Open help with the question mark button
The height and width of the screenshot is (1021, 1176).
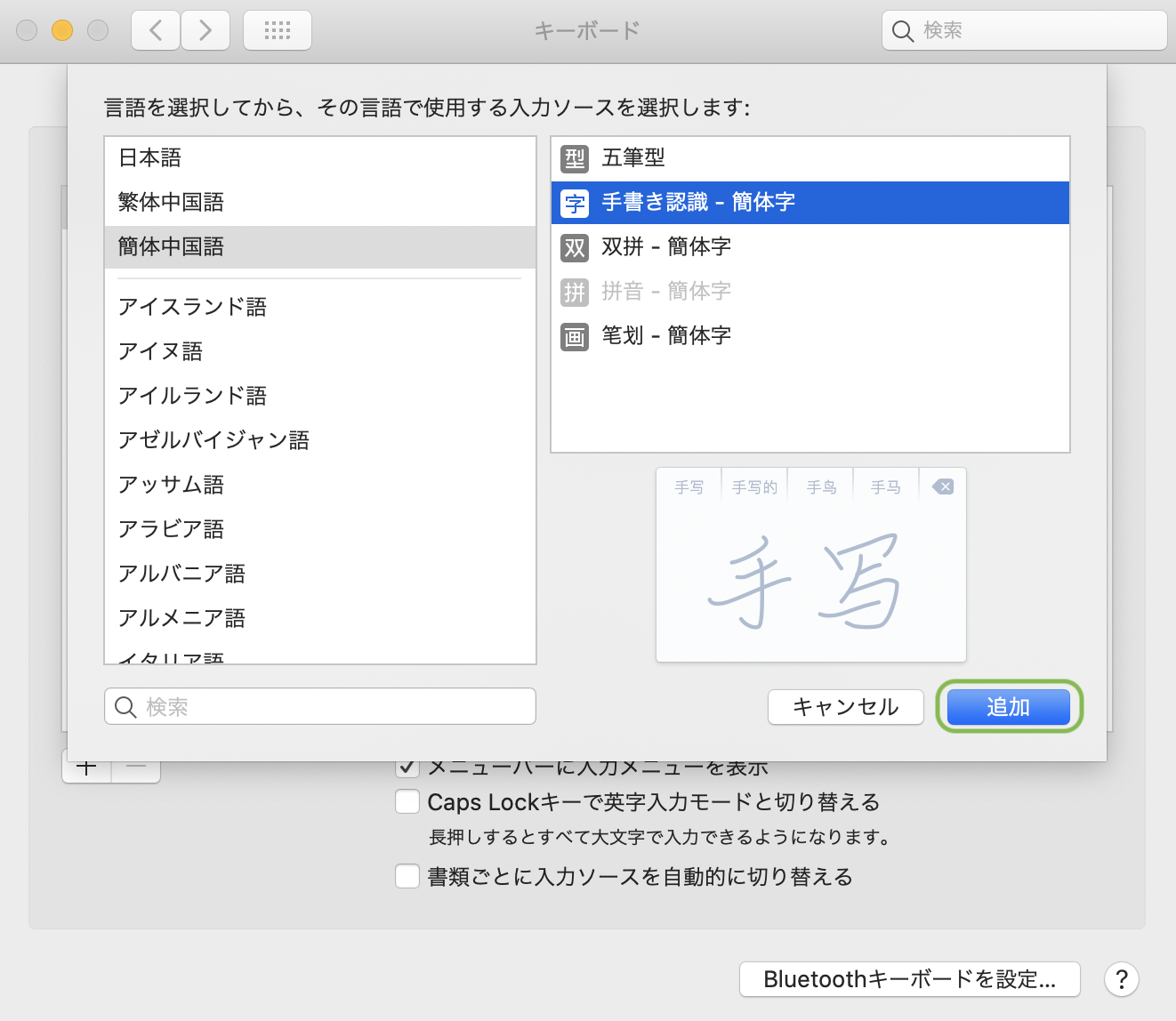click(x=1121, y=979)
